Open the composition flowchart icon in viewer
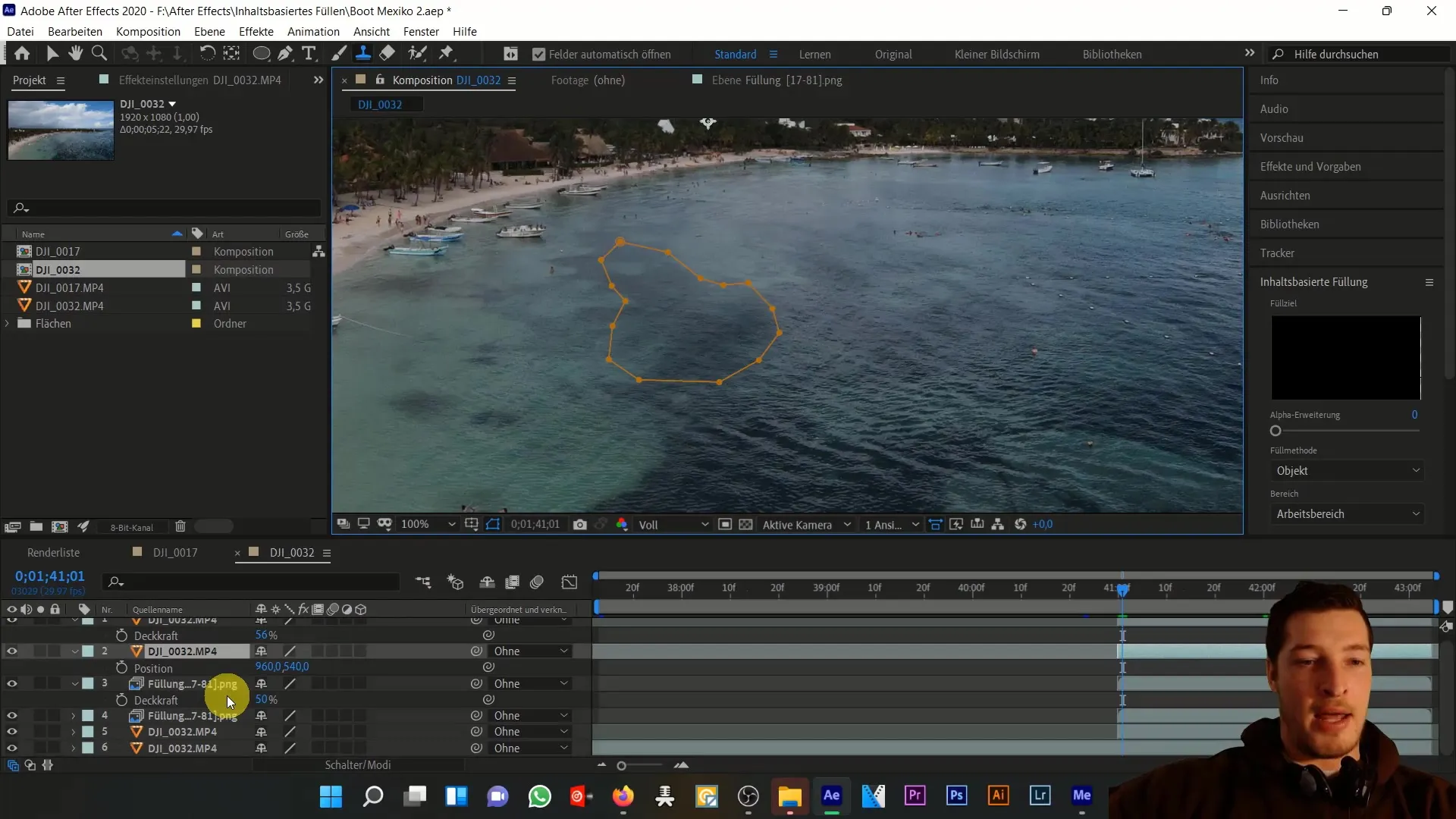1456x819 pixels. (998, 525)
